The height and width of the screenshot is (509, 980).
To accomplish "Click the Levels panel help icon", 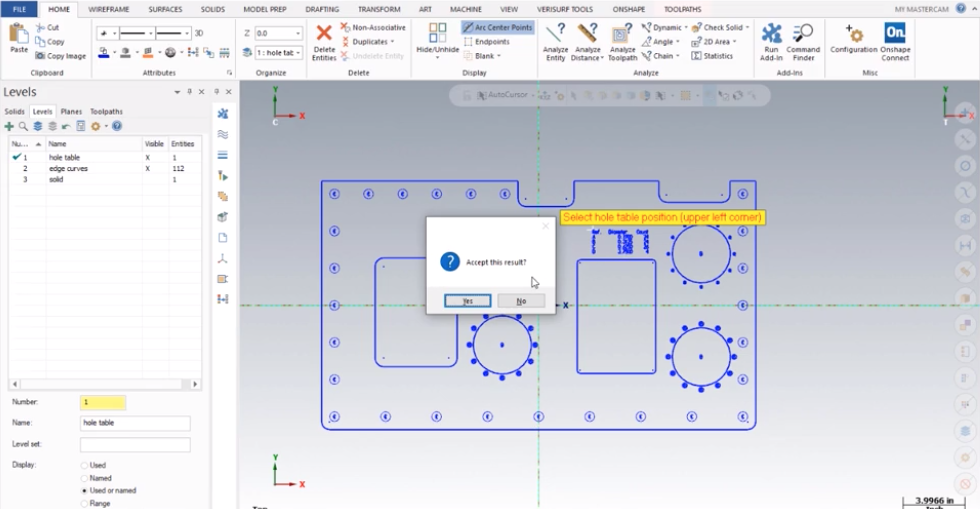I will pyautogui.click(x=117, y=126).
